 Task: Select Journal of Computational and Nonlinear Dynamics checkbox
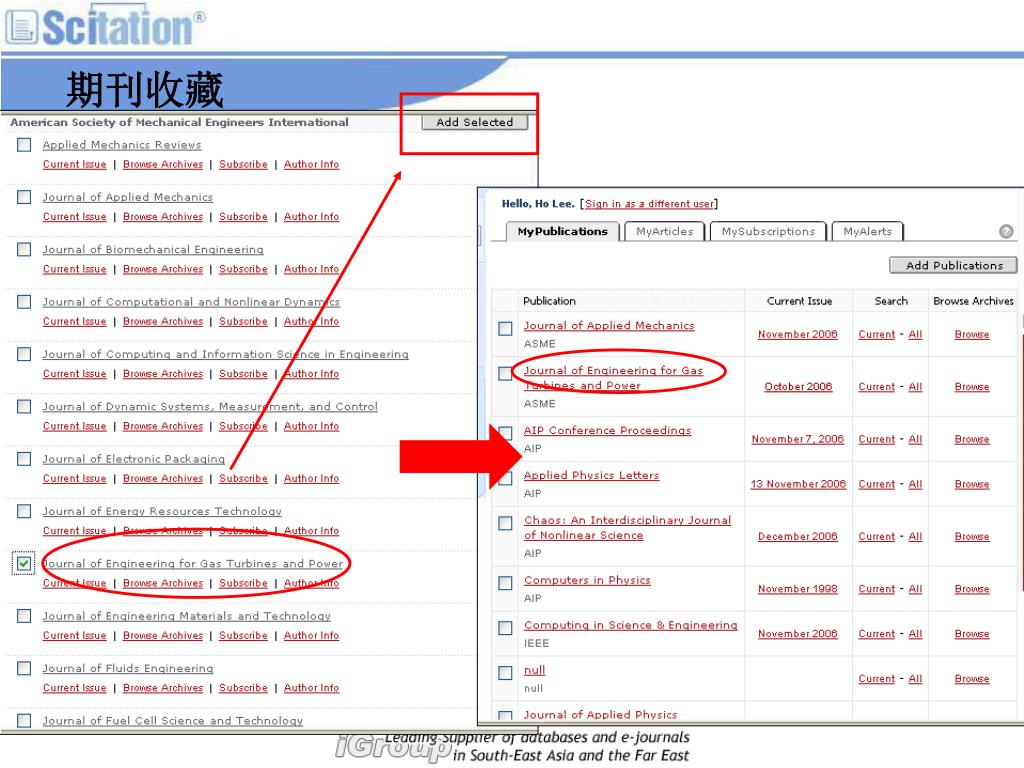[24, 301]
